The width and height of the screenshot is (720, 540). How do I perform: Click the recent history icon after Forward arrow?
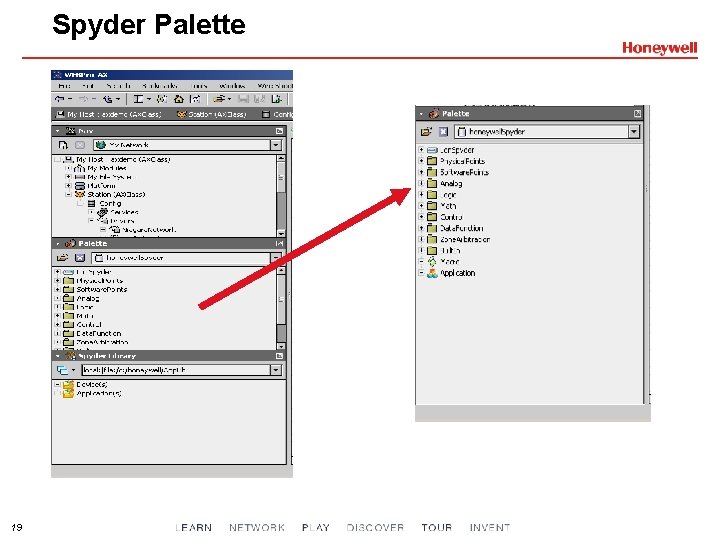point(108,99)
